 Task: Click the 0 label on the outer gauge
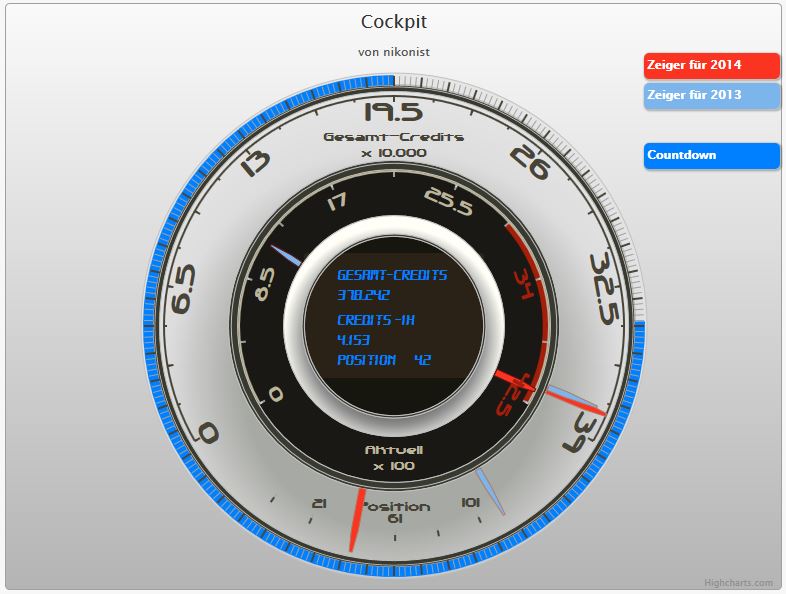[x=208, y=433]
